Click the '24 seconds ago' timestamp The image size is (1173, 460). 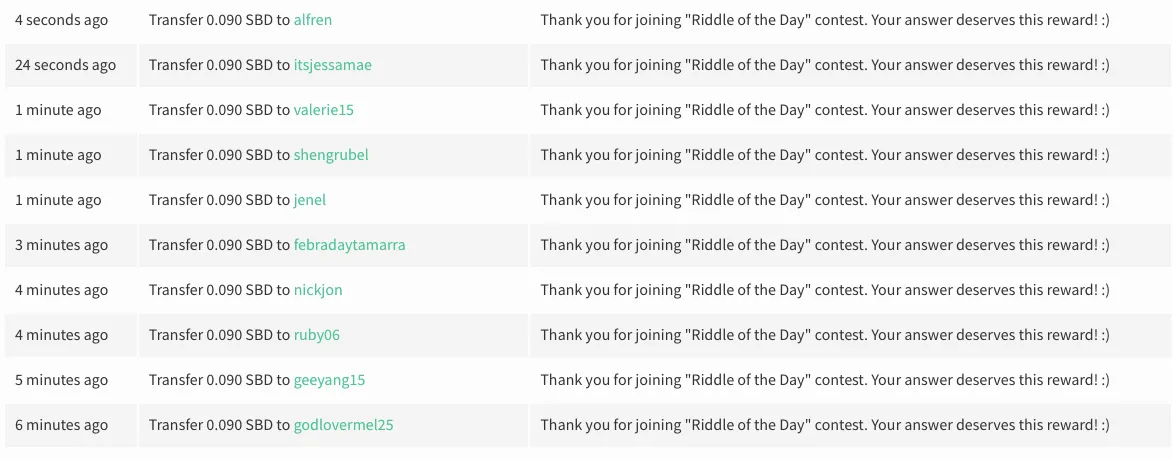(x=66, y=65)
